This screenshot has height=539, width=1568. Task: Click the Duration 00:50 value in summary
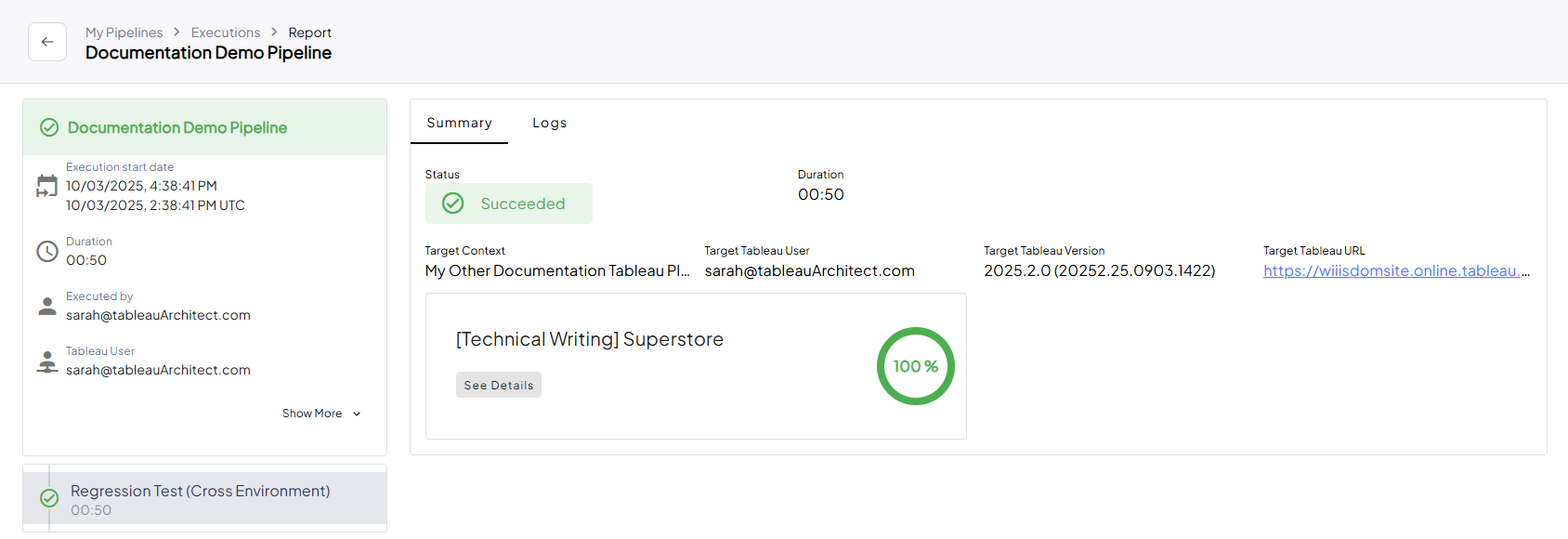821,194
